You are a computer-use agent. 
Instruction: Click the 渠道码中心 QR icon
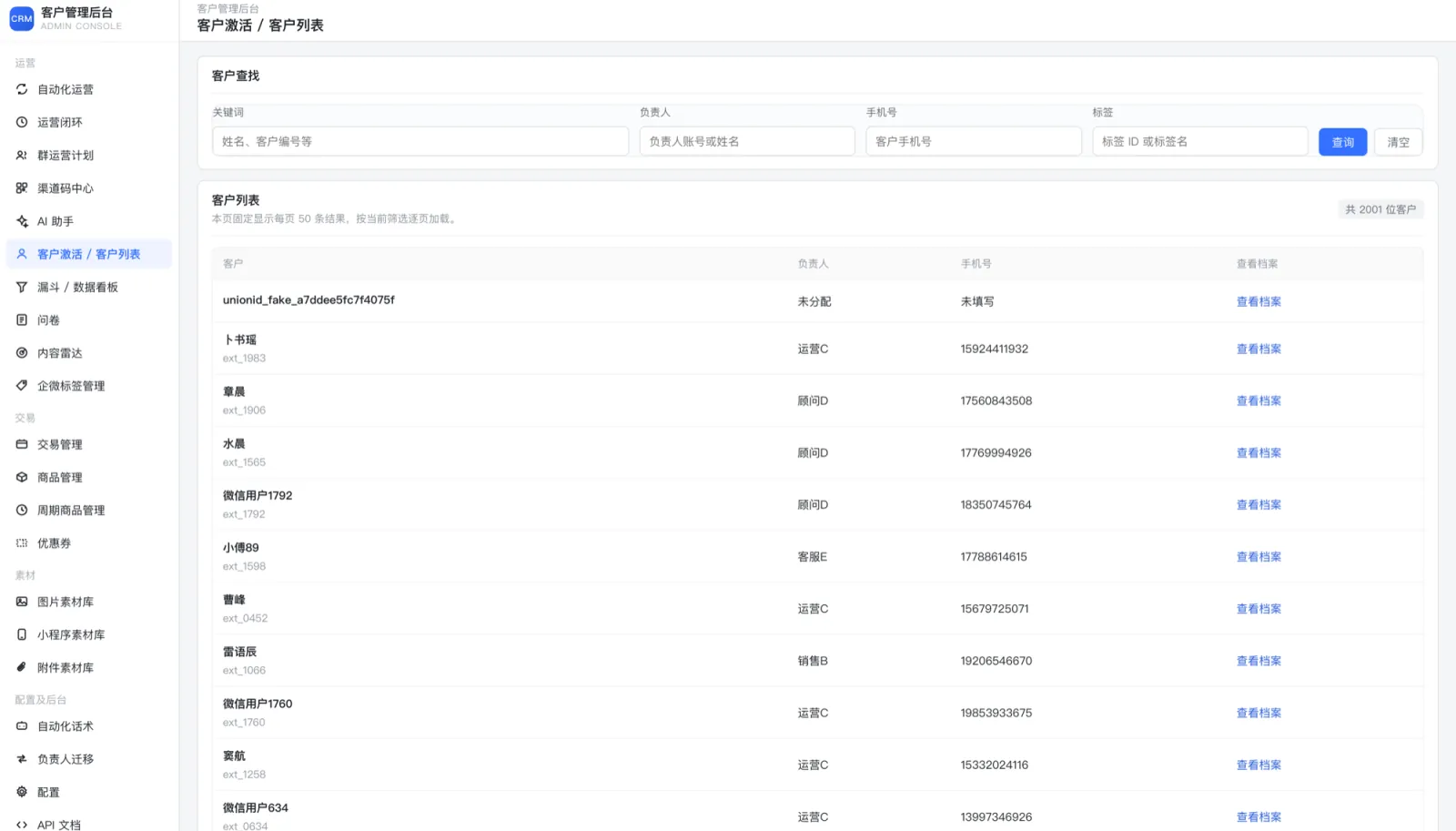22,188
